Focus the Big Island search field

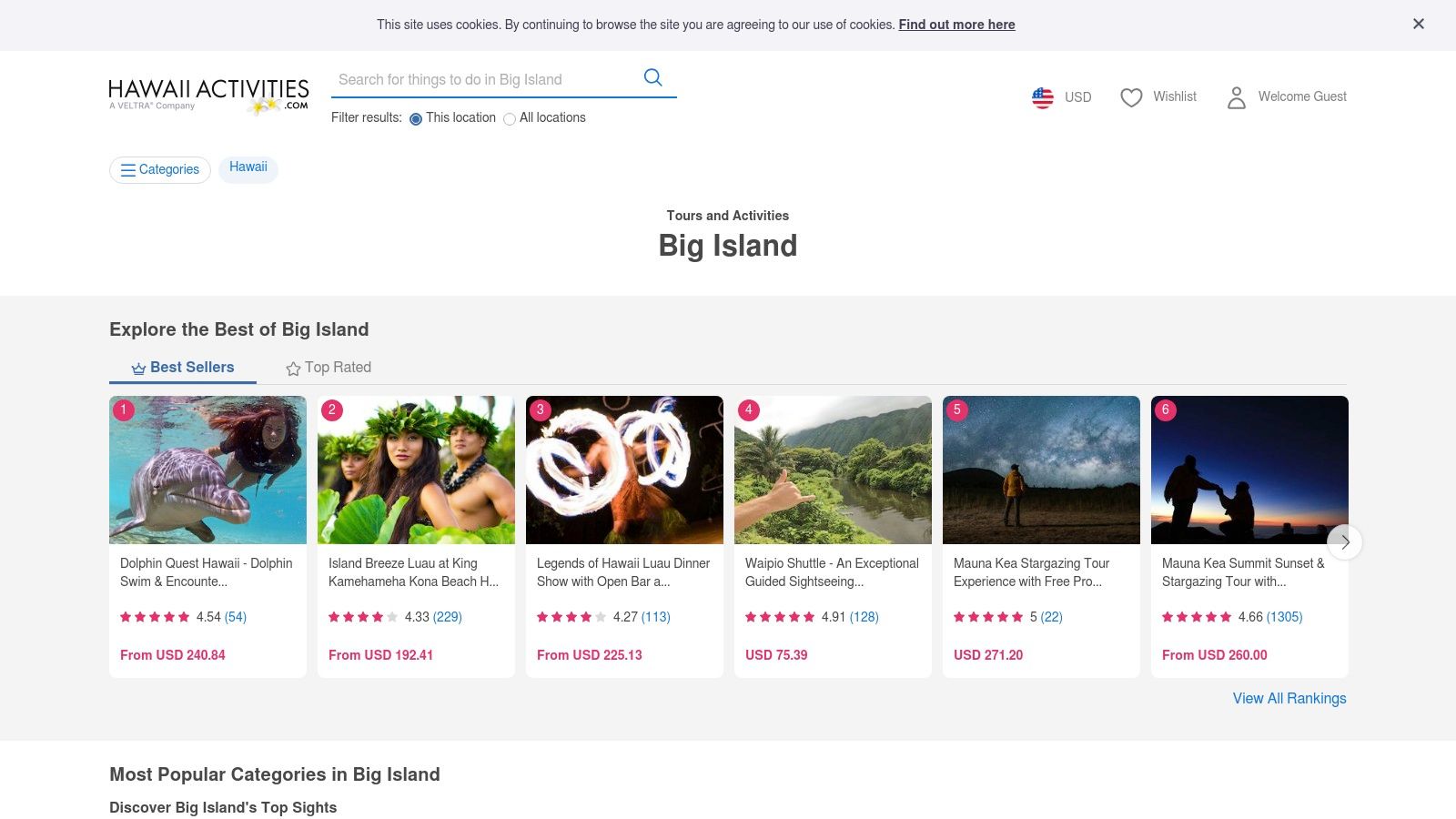point(482,80)
